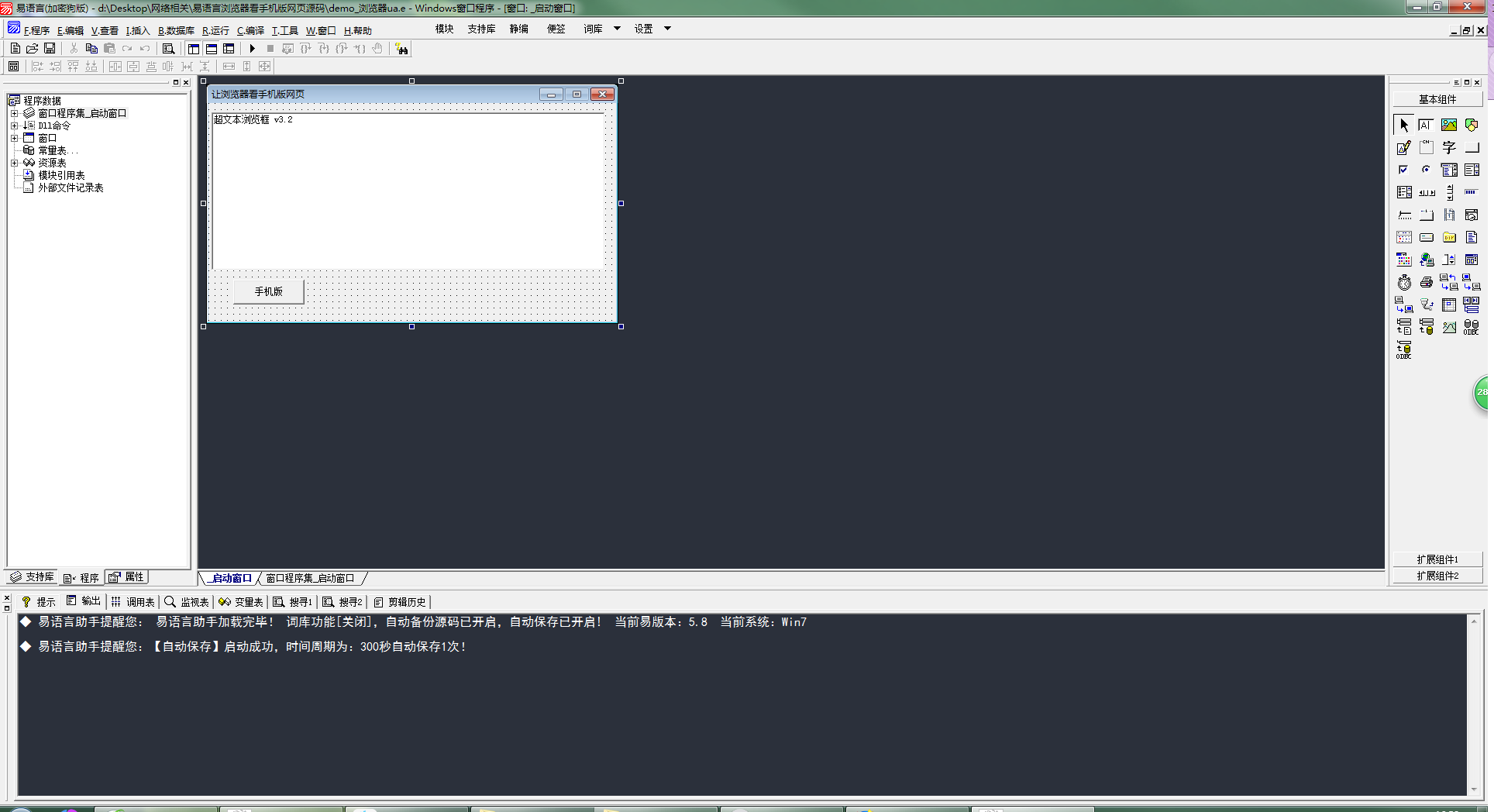Click the Open file folder icon

tap(33, 48)
